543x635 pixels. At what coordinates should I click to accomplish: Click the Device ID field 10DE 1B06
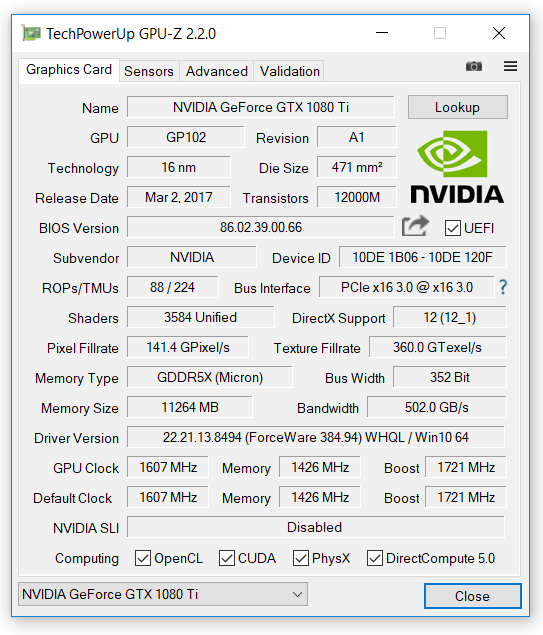point(422,257)
